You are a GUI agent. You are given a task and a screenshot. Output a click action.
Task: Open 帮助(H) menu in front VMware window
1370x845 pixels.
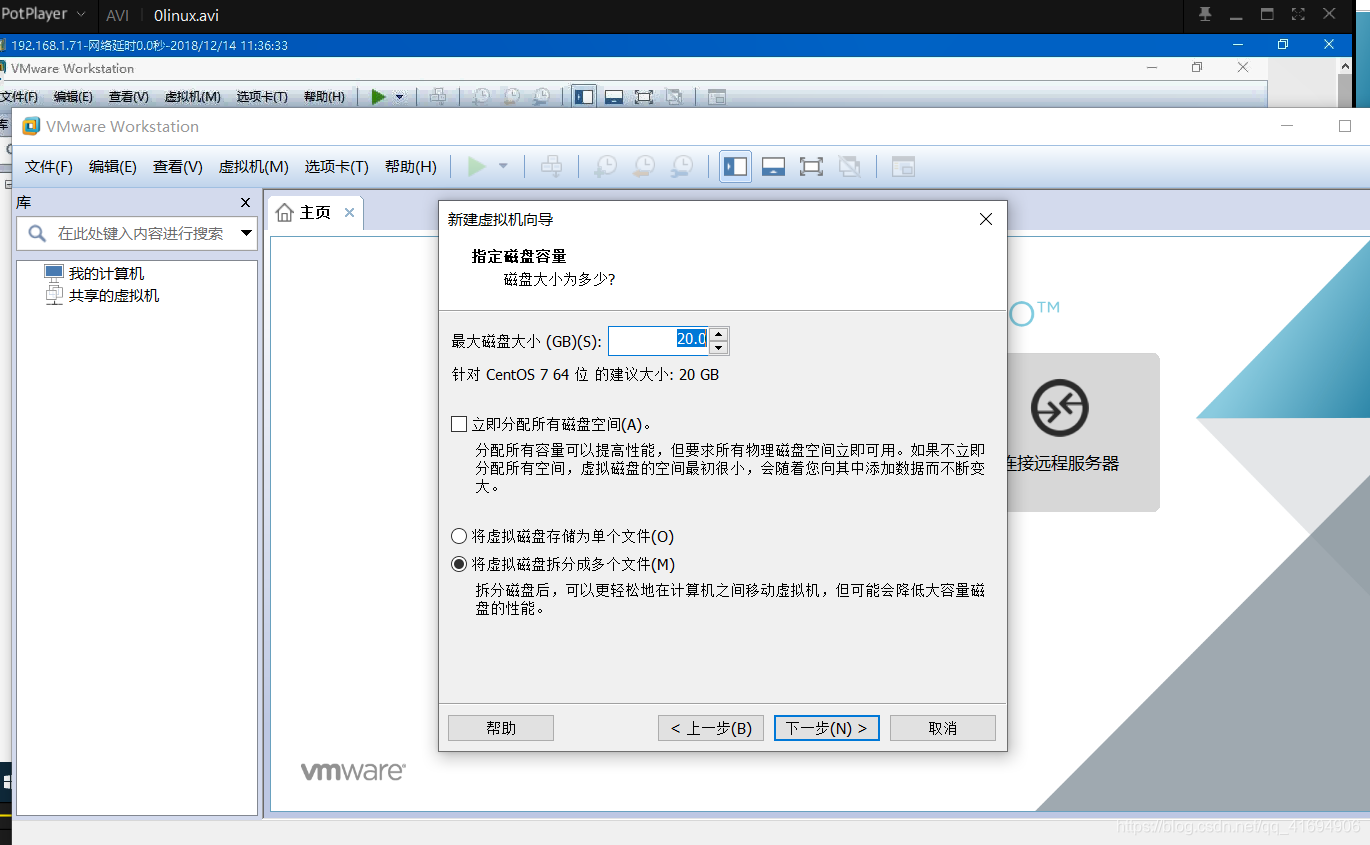tap(411, 167)
